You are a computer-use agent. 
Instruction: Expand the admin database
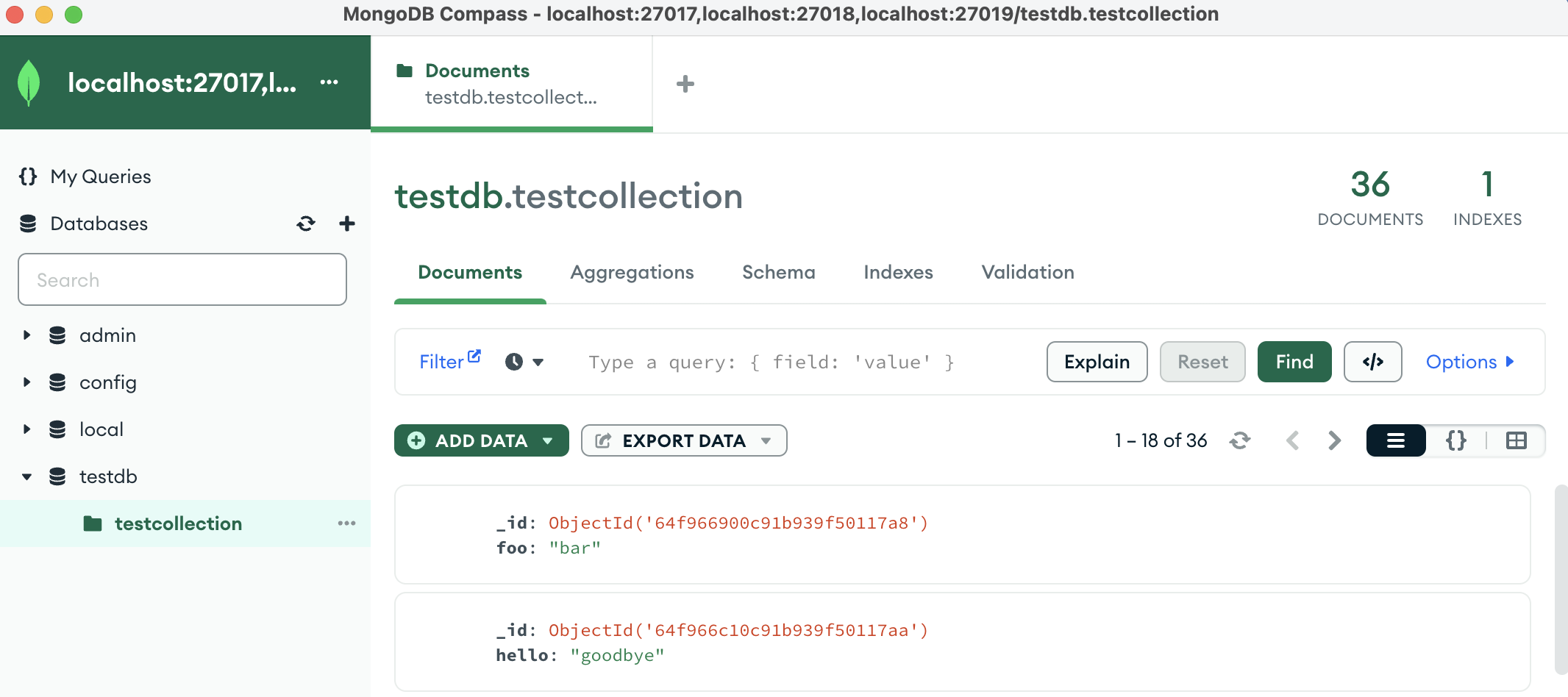[x=27, y=335]
